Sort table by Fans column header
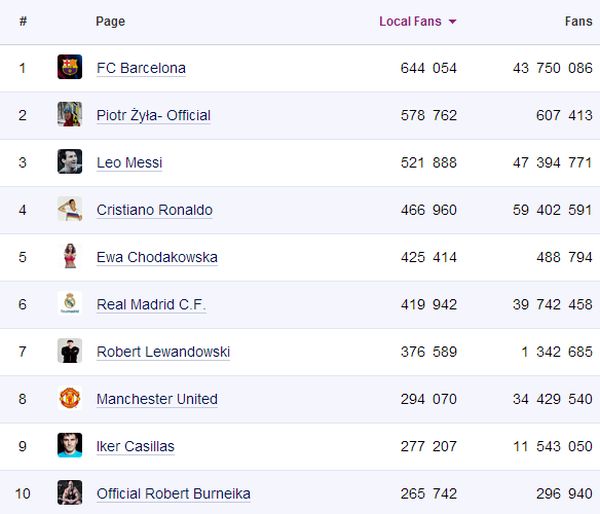This screenshot has height=514, width=600. [x=578, y=21]
